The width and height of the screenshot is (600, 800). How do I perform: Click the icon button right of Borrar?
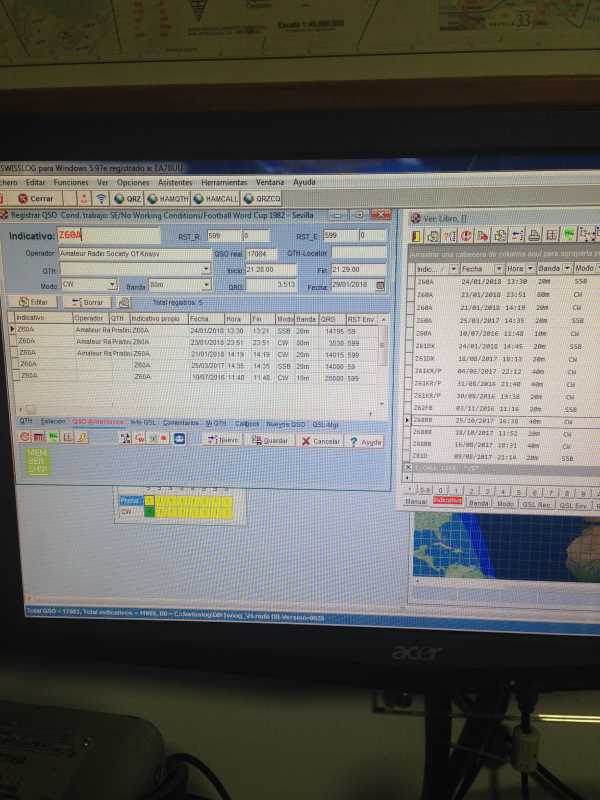click(123, 303)
